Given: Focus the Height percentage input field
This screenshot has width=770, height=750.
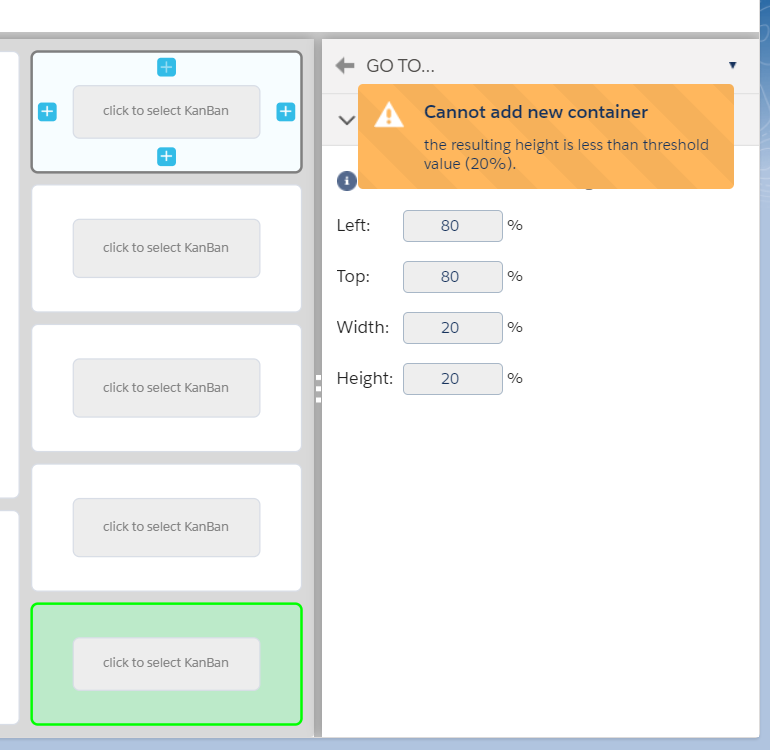Looking at the screenshot, I should tap(452, 379).
